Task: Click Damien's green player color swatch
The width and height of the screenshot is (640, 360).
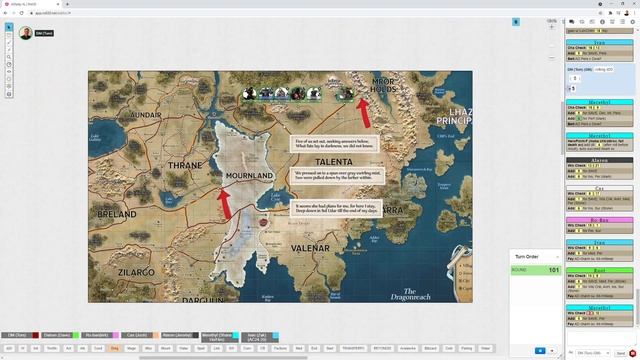Action: point(76,335)
